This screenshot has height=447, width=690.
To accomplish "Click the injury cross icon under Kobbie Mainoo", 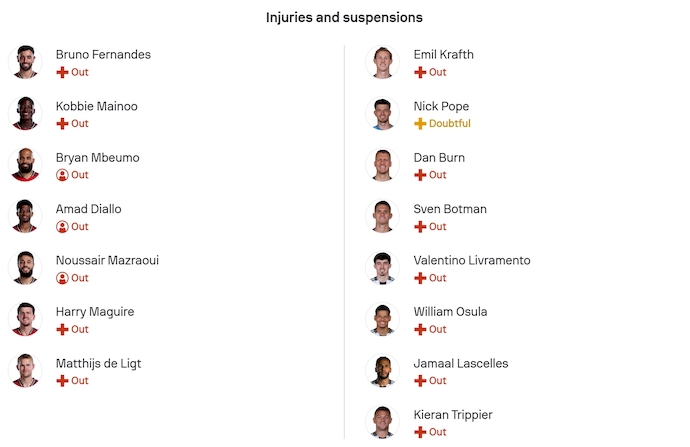I will click(62, 124).
